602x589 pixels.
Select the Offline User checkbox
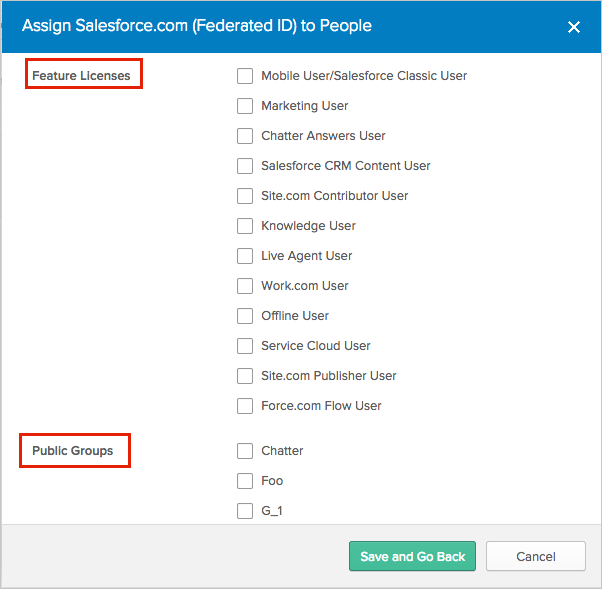click(x=245, y=316)
